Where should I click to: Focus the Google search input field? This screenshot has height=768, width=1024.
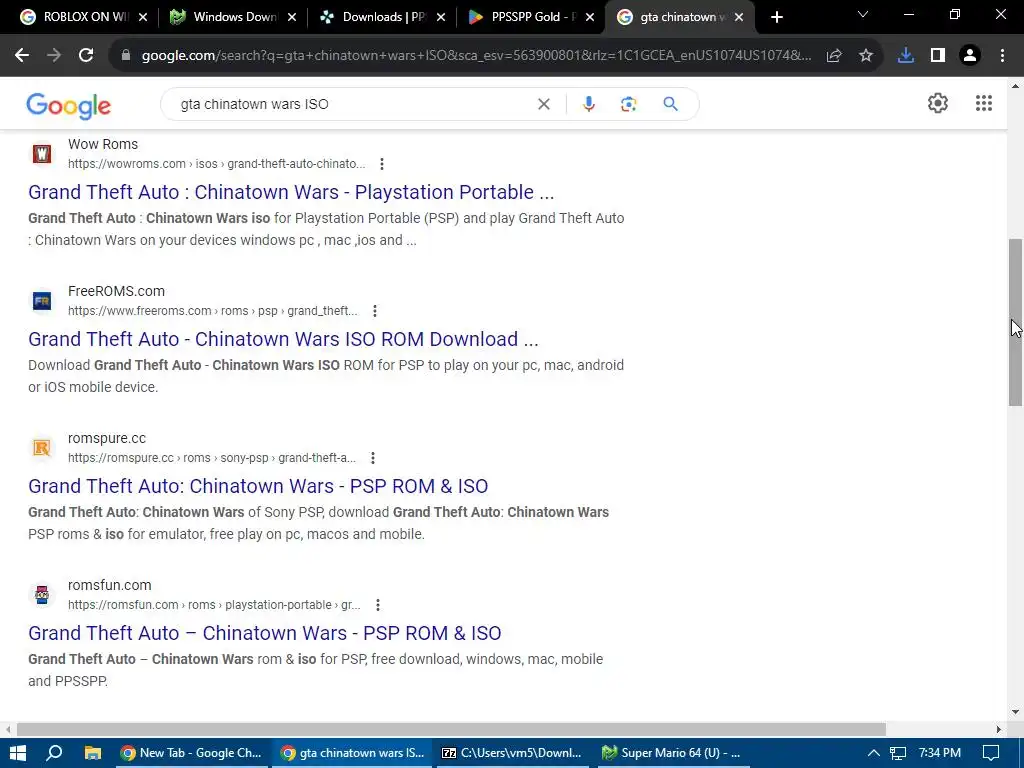click(x=353, y=104)
